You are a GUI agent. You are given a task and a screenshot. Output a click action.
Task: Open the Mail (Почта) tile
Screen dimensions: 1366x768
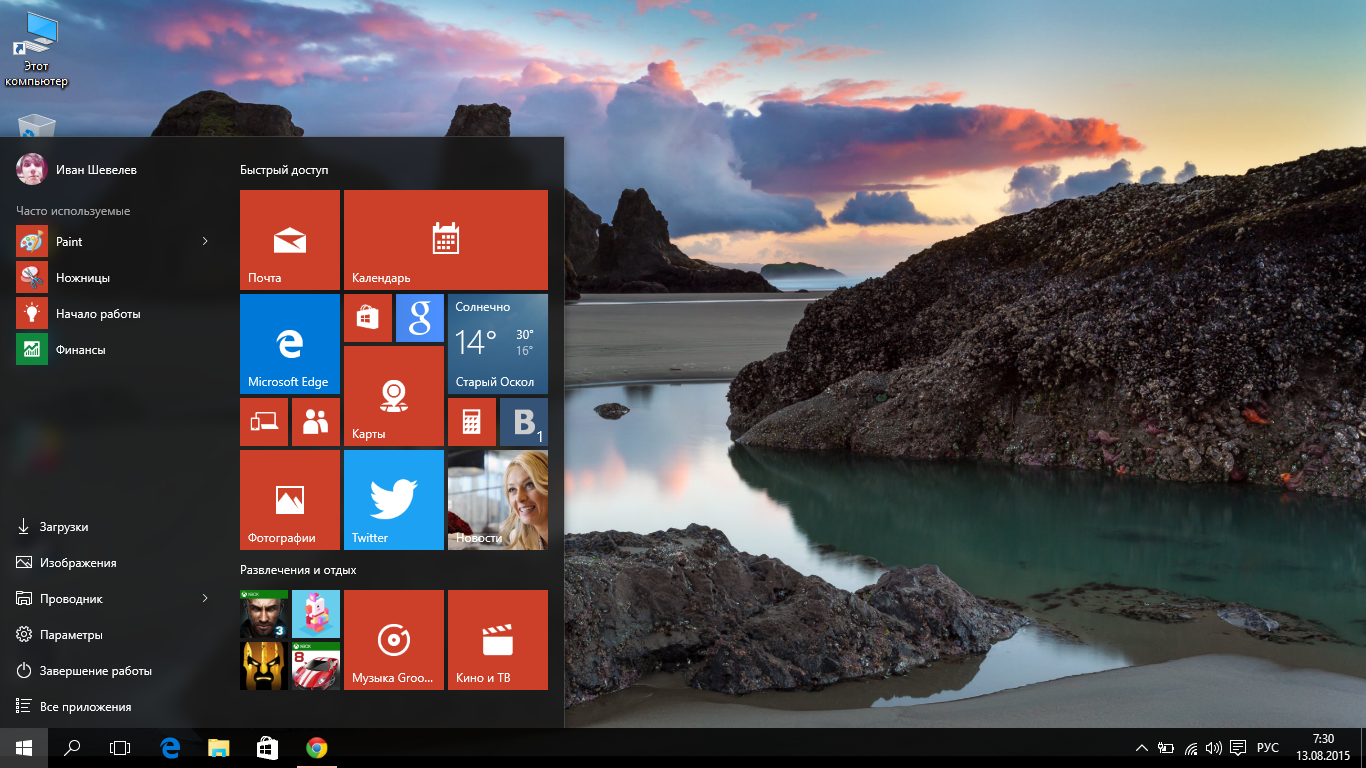point(290,240)
